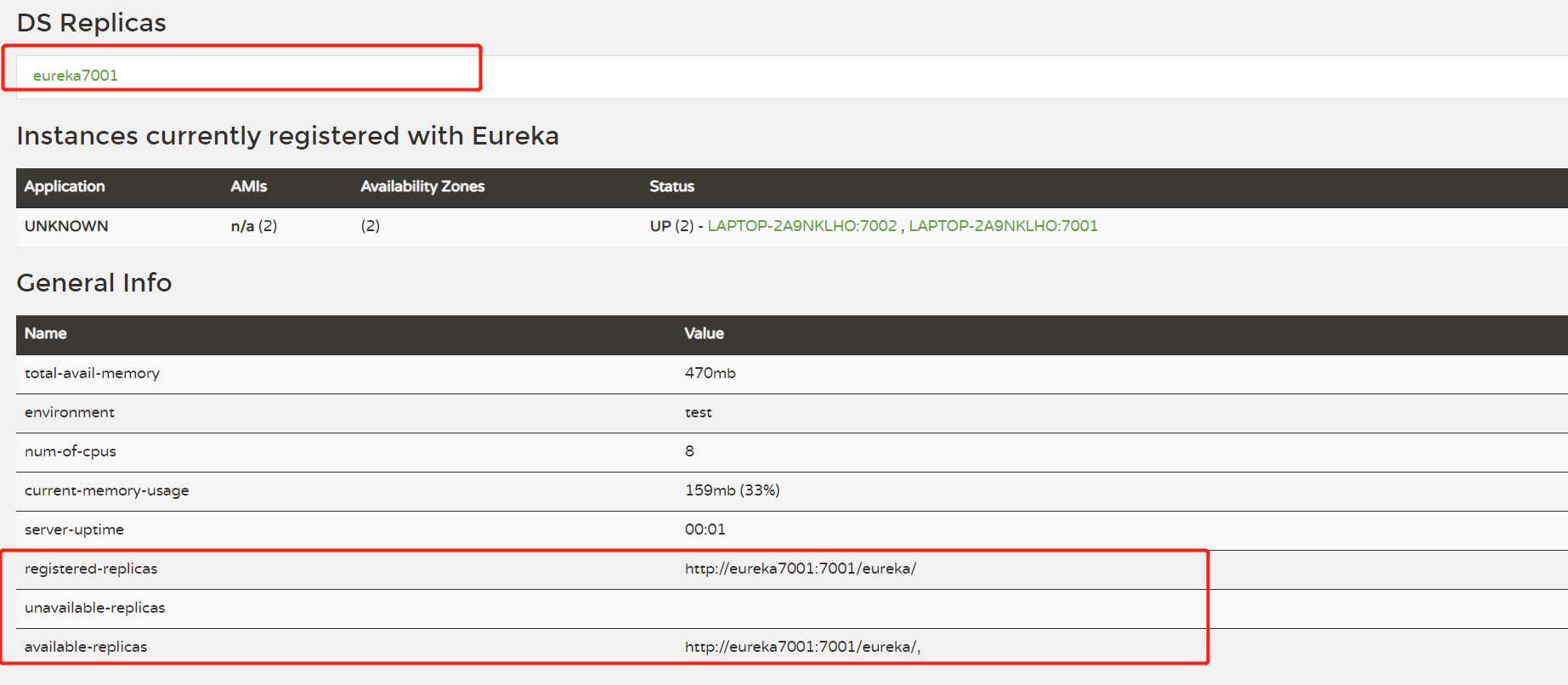Screen dimensions: 1568x685
Task: Select the total-avail-memory row name
Action: coord(92,373)
